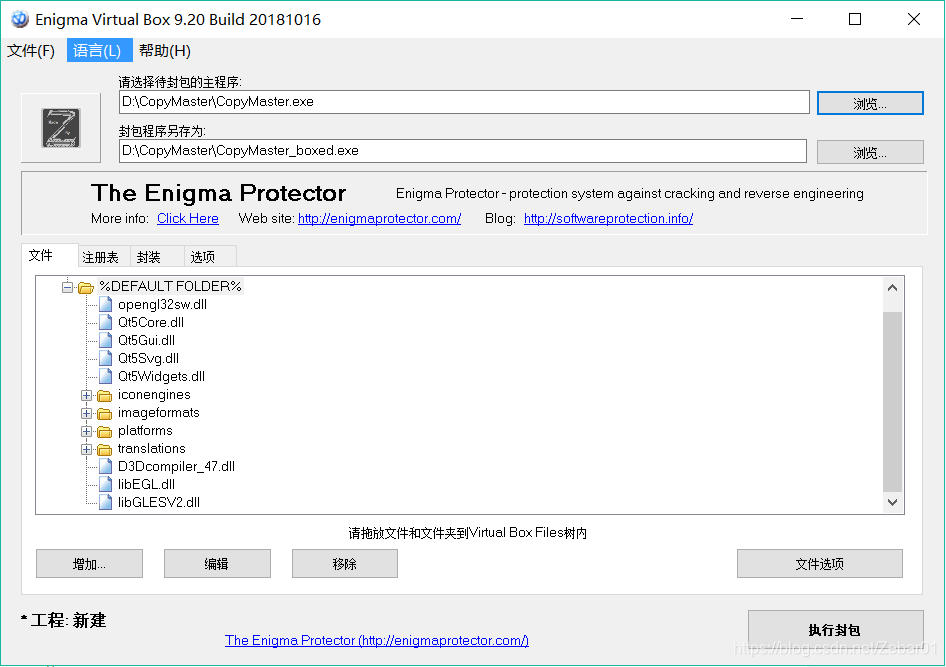Collapse the %DEFAULT FOLDER% tree node
Image resolution: width=946 pixels, height=667 pixels.
point(68,288)
